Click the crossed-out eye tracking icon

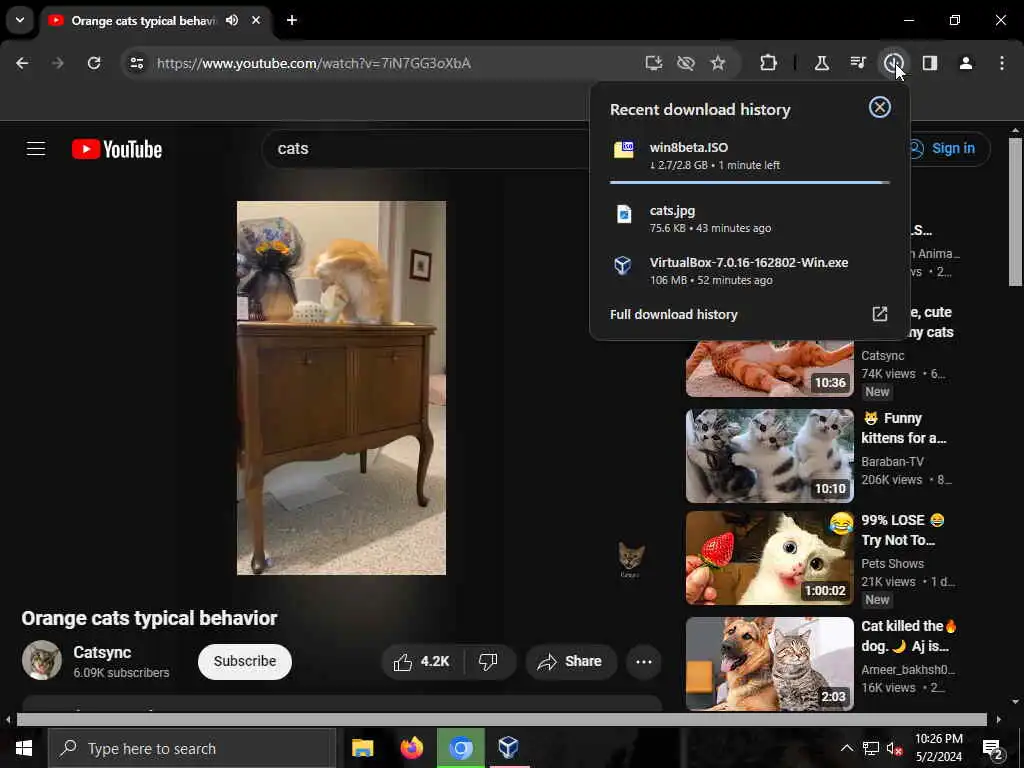686,63
